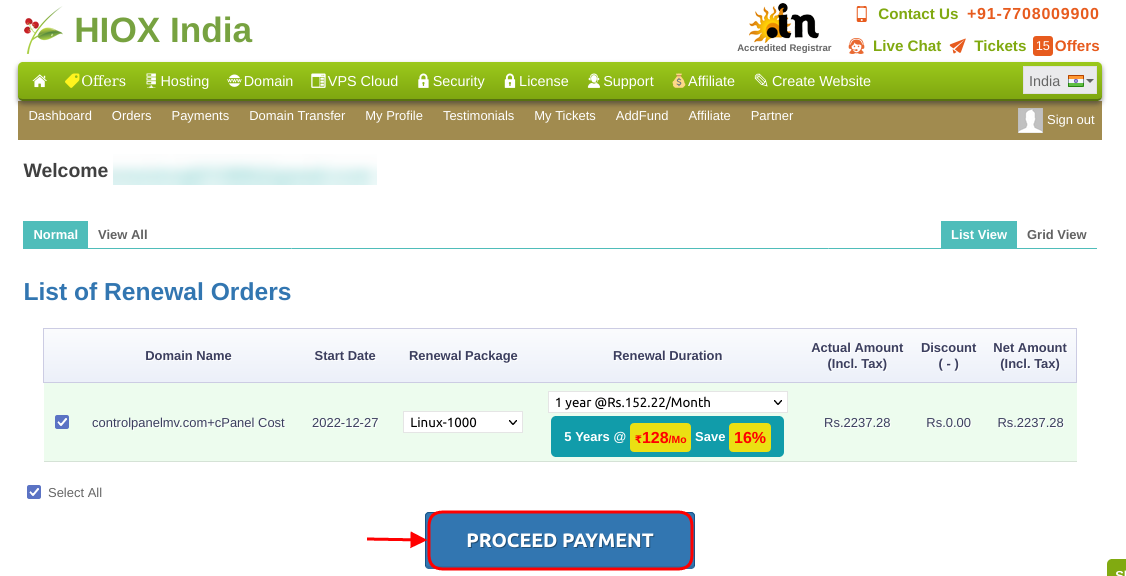Click the Live Chat agent icon

pos(857,46)
